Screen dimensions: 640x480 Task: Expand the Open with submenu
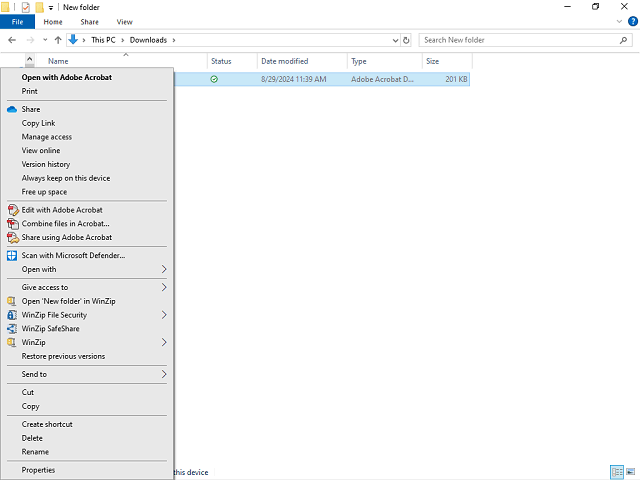(x=164, y=269)
